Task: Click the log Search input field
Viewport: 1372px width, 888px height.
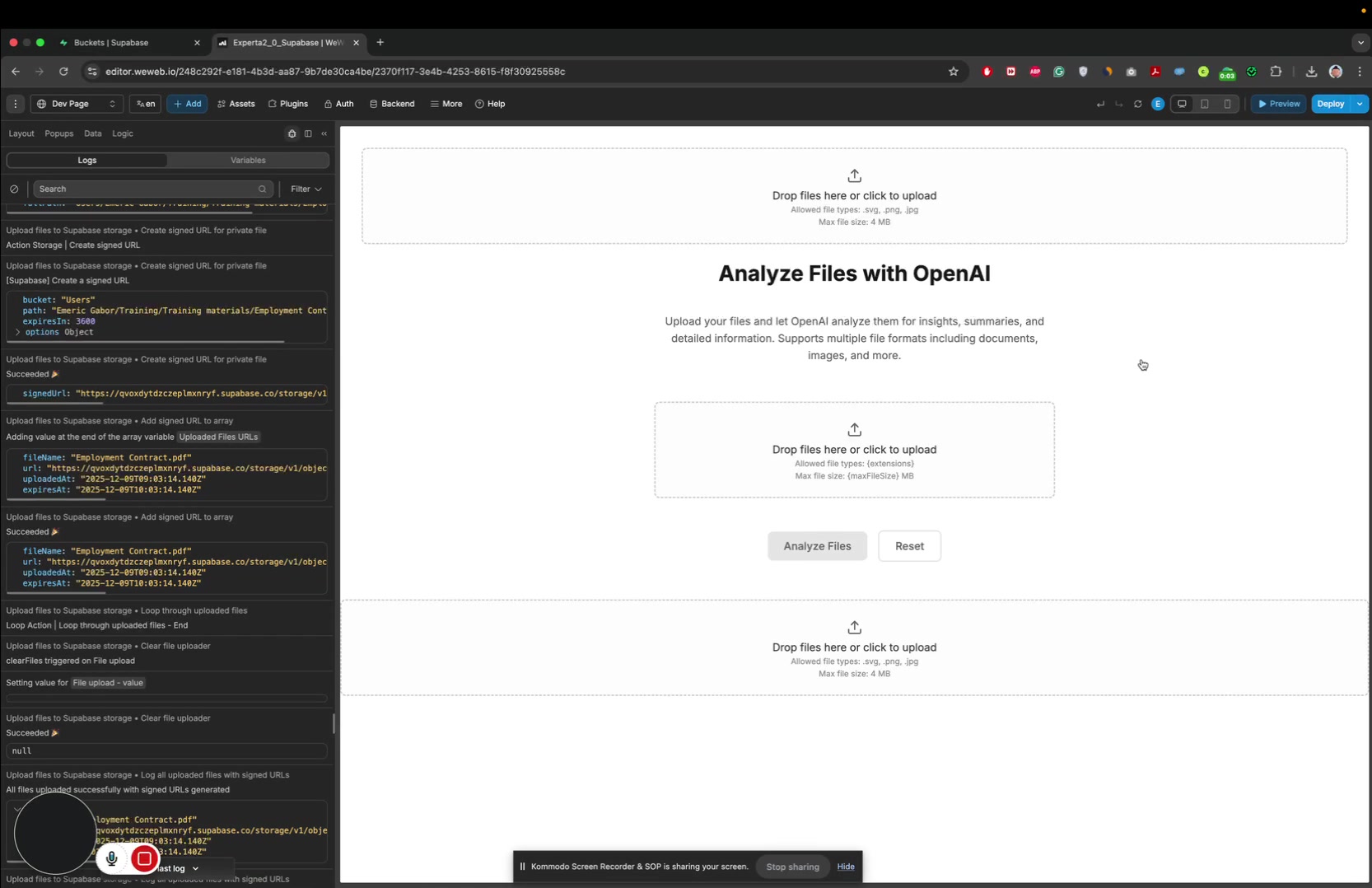Action: click(x=148, y=189)
